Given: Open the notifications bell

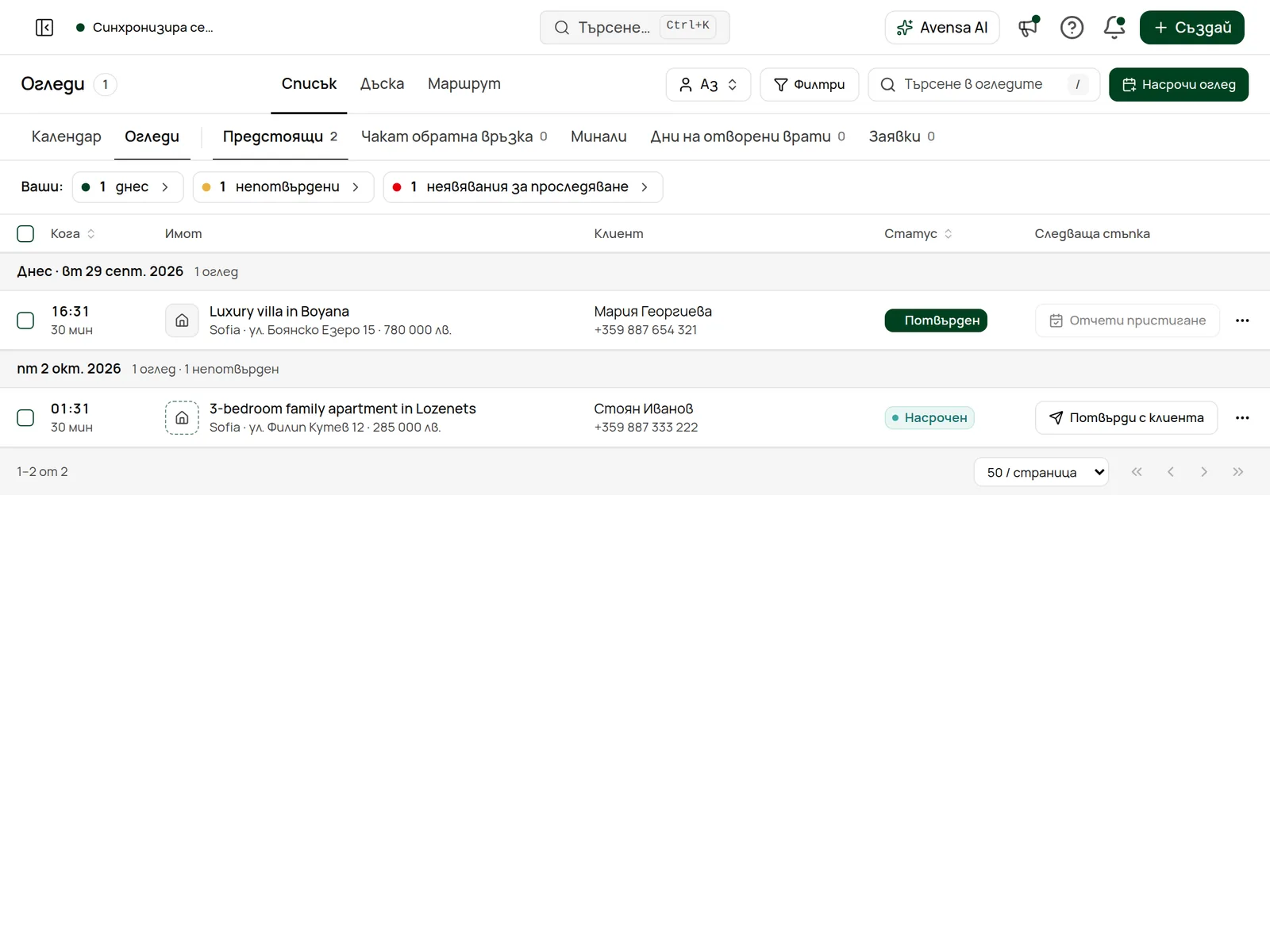Looking at the screenshot, I should coord(1114,28).
